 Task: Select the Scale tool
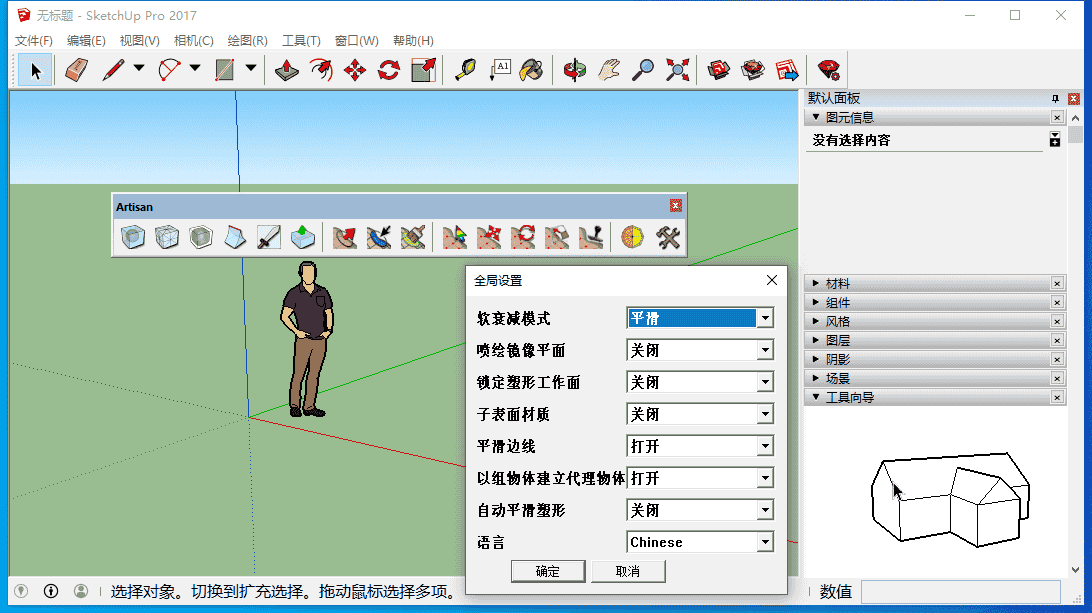[x=423, y=70]
